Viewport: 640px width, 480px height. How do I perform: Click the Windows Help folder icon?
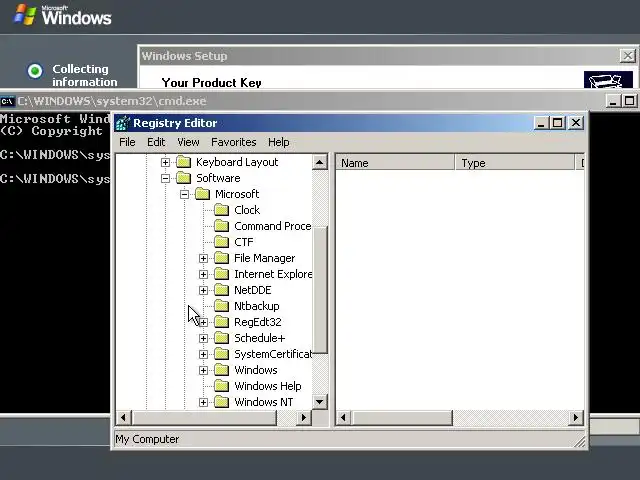222,386
